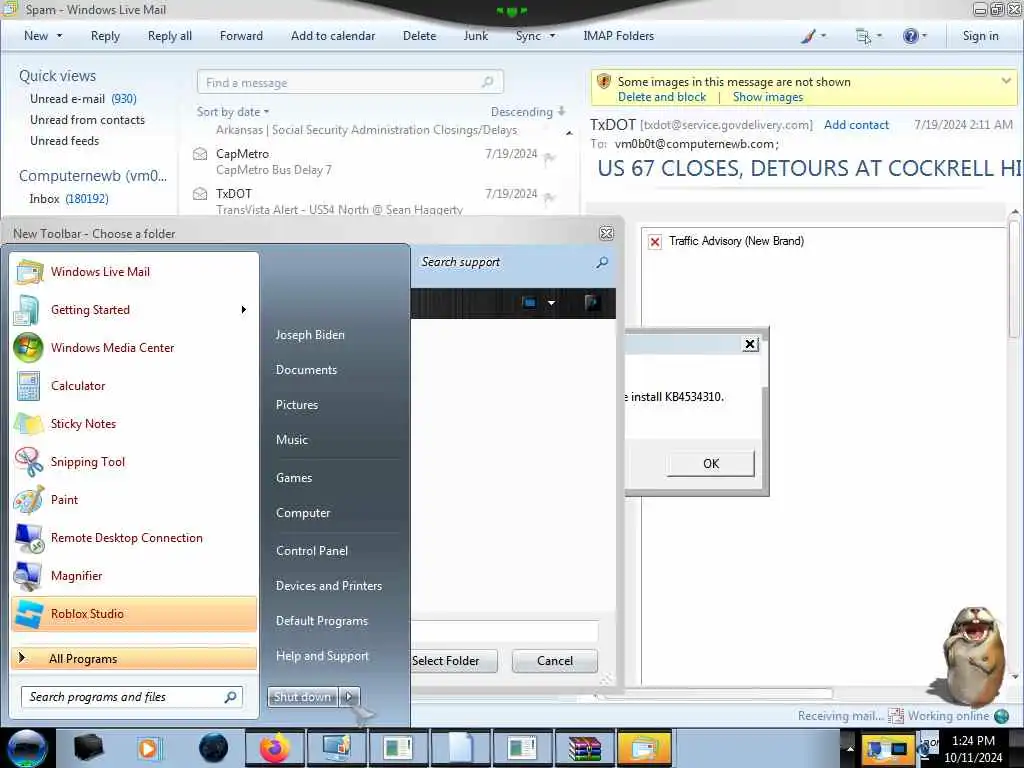Click Forward in the mail toolbar
Screen dimensions: 1024x768
(x=241, y=36)
